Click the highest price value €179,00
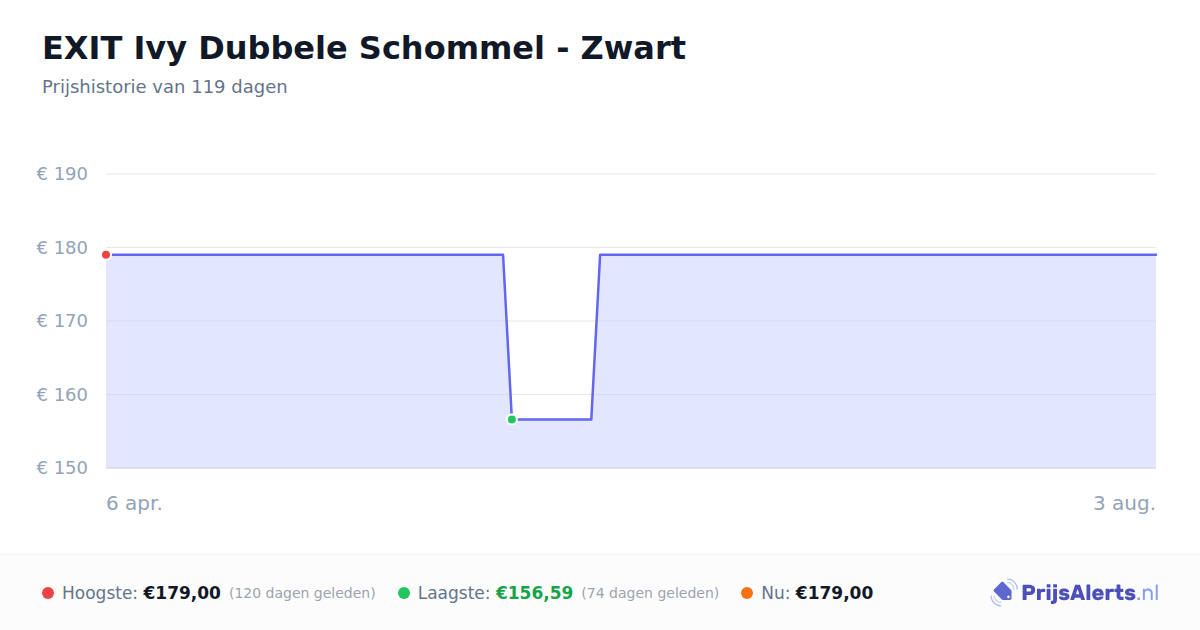This screenshot has height=630, width=1200. coord(182,593)
